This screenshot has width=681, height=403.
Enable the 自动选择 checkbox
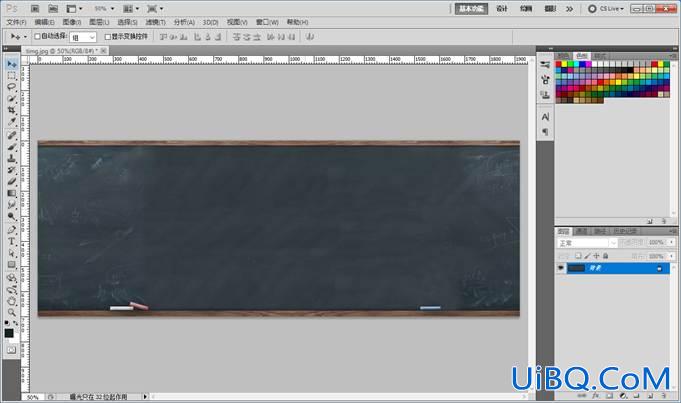37,36
